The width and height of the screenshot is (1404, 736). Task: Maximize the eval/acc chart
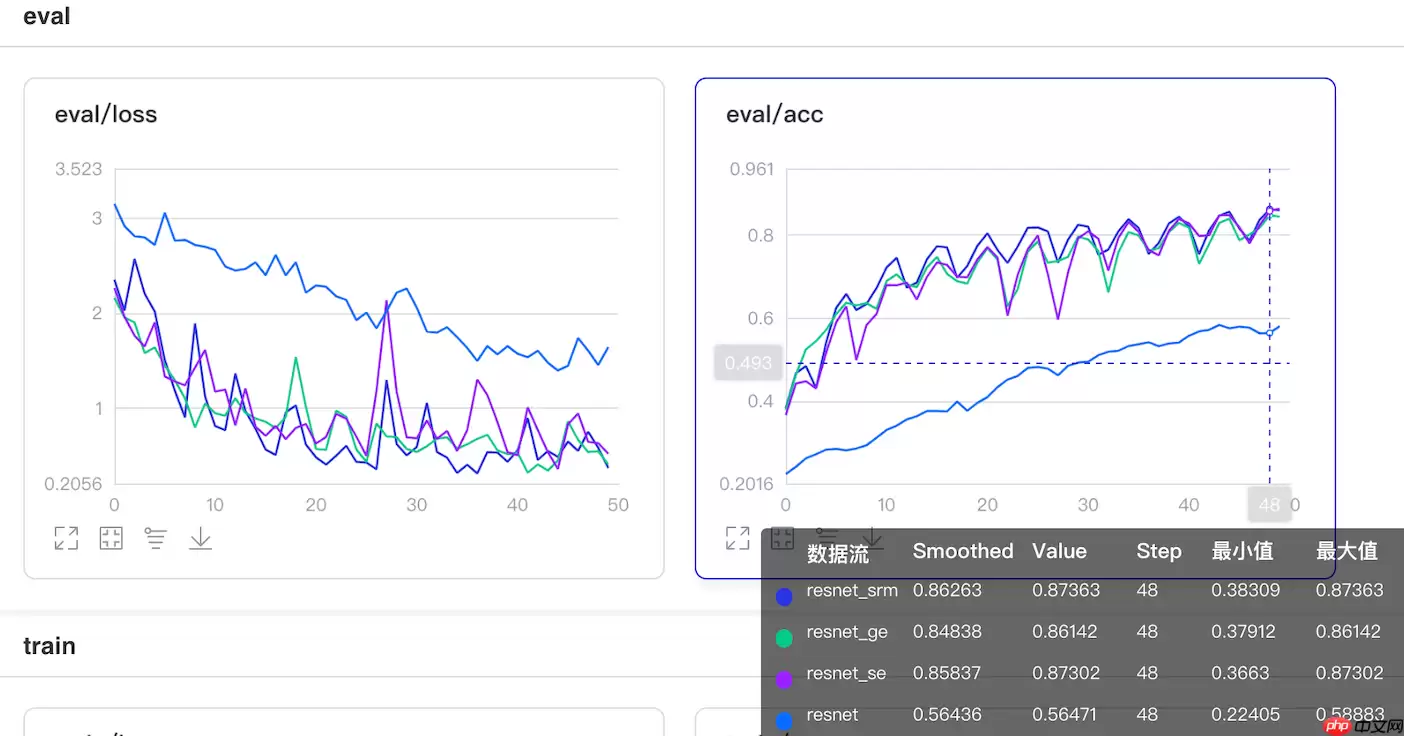(737, 538)
